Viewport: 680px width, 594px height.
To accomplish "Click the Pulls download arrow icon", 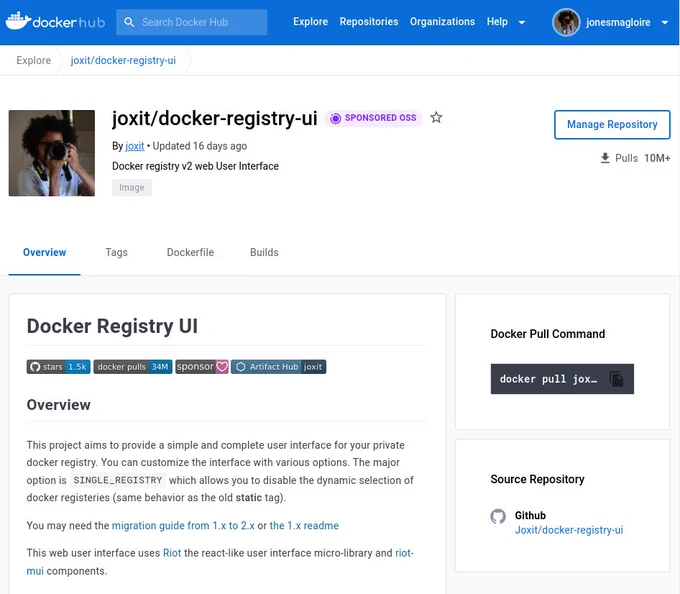I will (x=605, y=158).
